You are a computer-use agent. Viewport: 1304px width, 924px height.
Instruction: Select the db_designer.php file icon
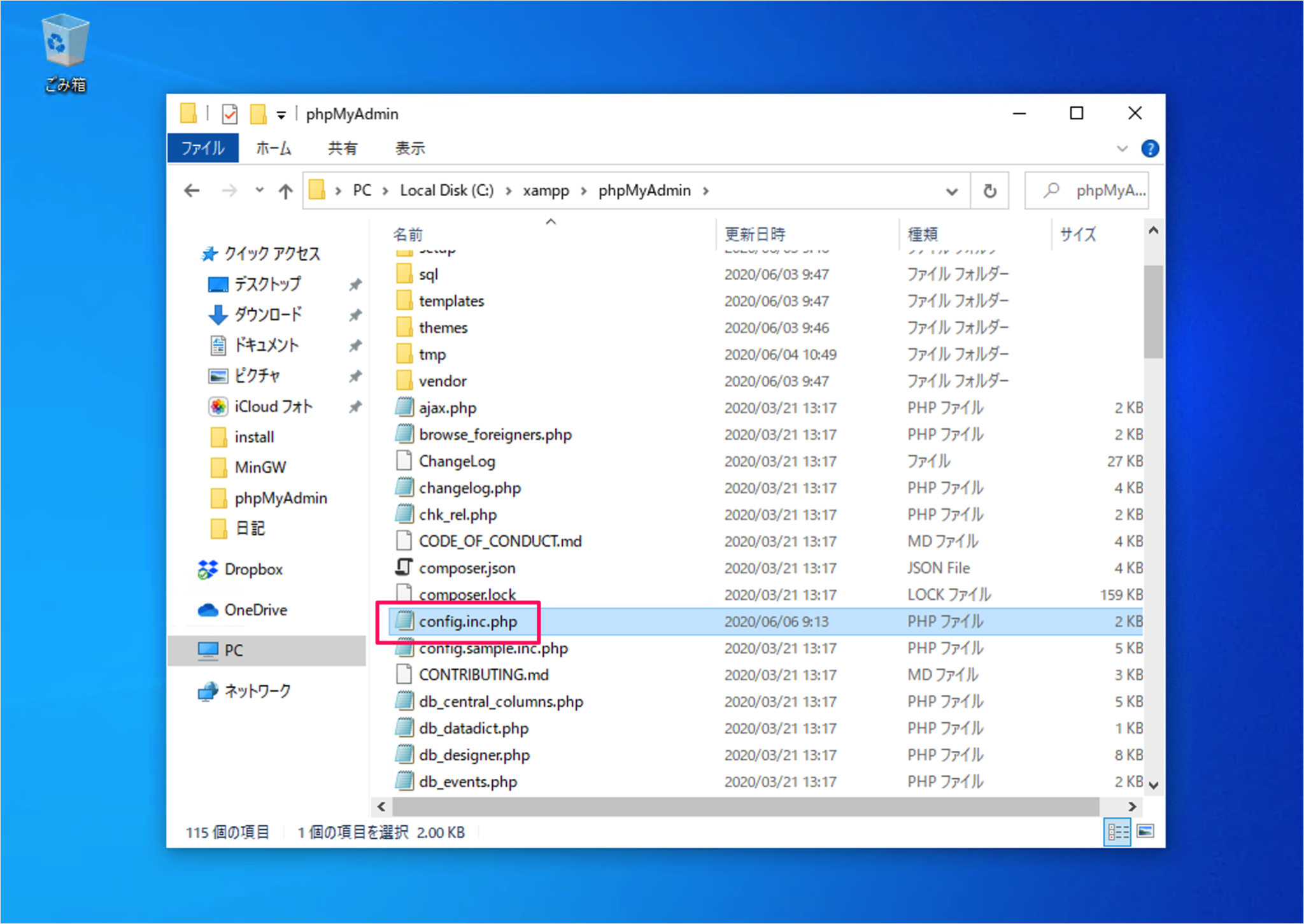click(x=404, y=755)
